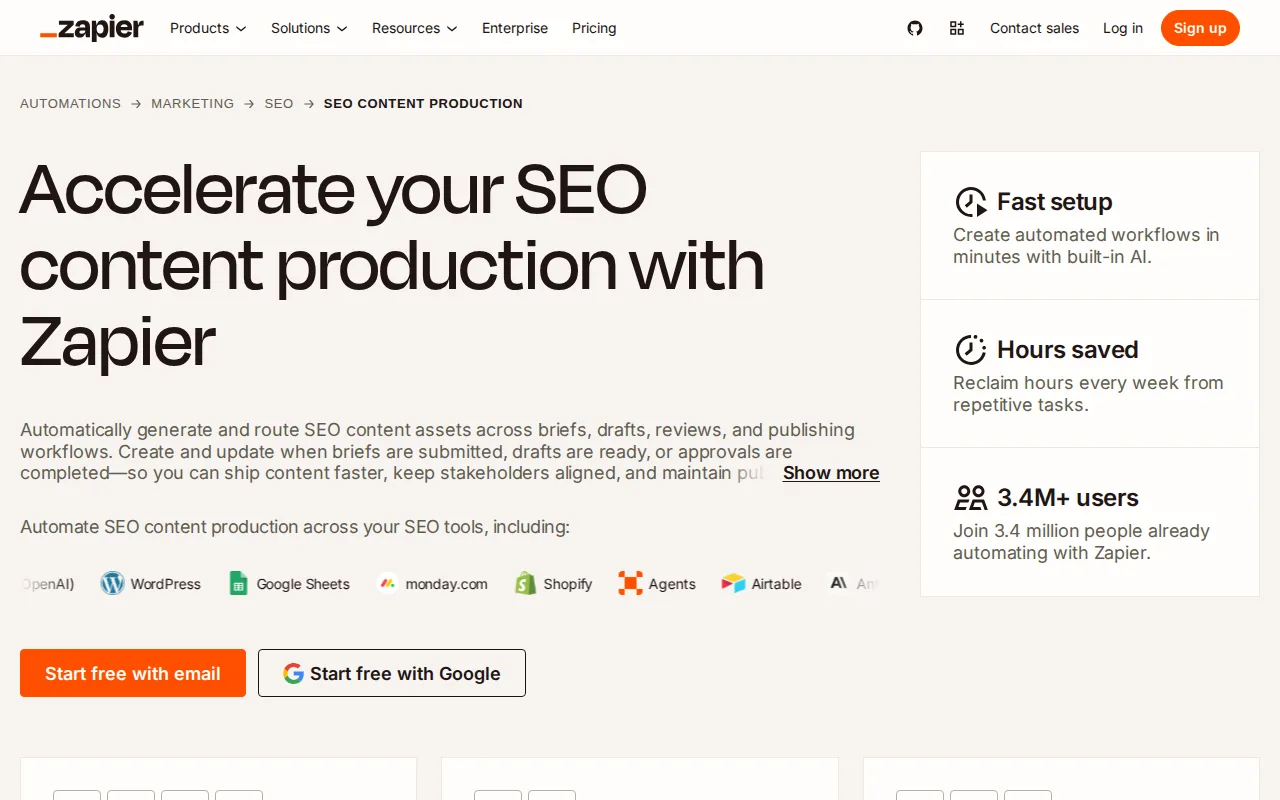
Task: Go to Automations breadcrumb
Action: tap(70, 103)
